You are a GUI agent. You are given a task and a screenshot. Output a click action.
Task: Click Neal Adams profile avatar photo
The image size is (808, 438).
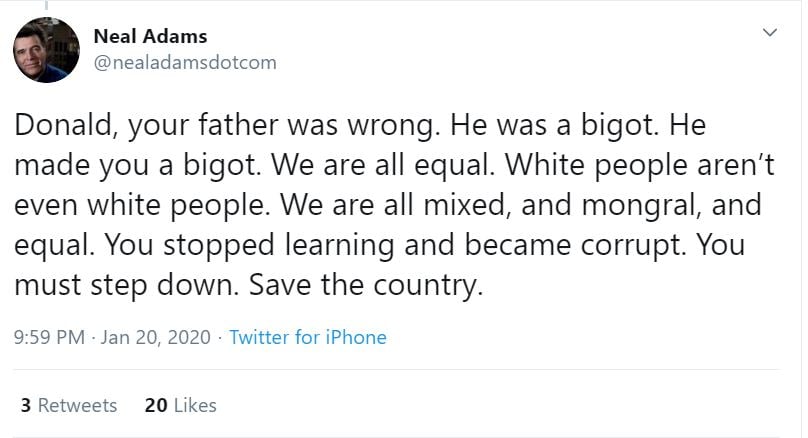(46, 50)
